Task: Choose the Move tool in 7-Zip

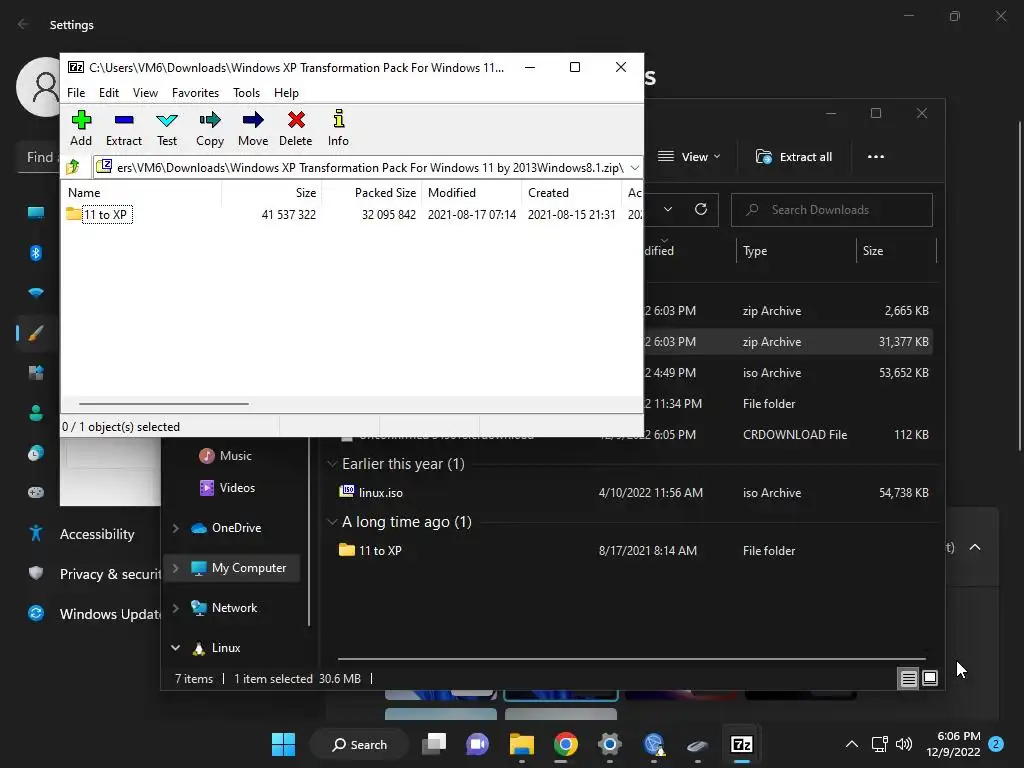Action: click(253, 128)
